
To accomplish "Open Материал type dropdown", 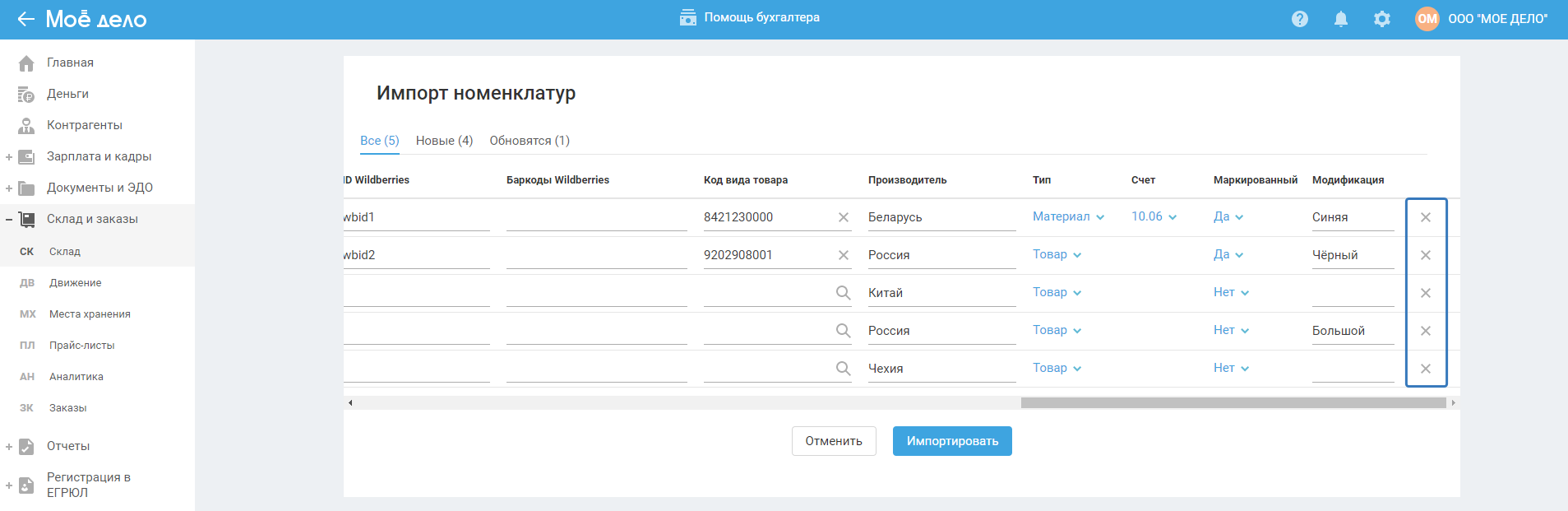I will tap(1068, 216).
